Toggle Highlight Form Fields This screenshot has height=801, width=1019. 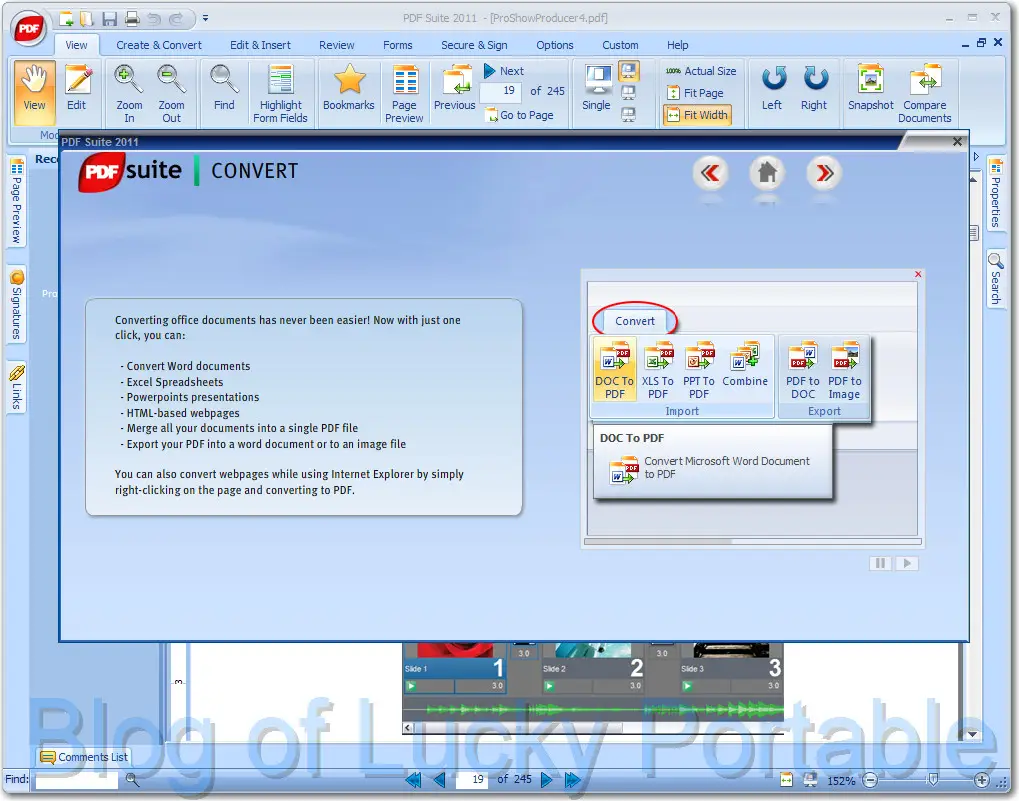coord(281,92)
